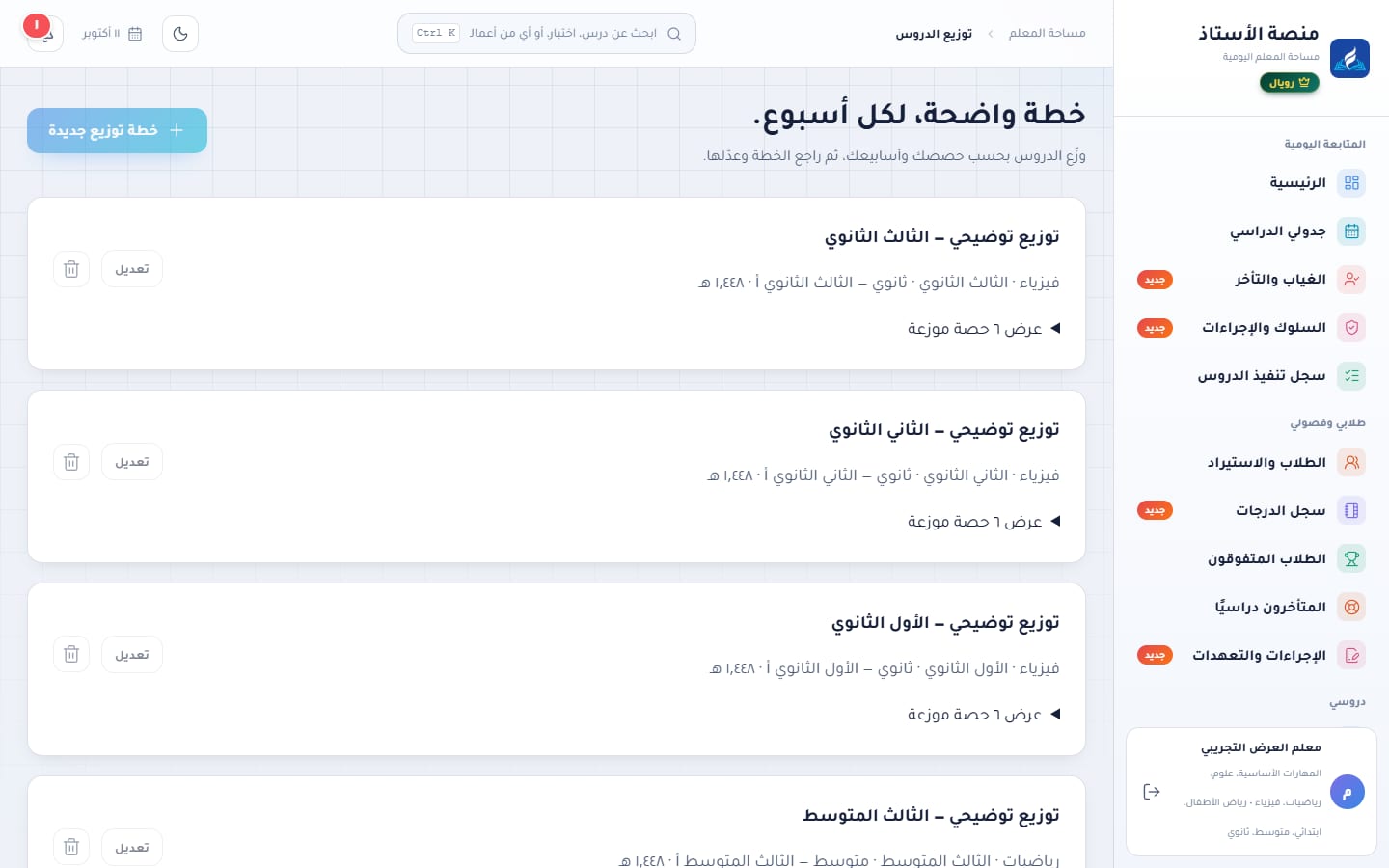Expand عرض ٦ حصة موزعة for الثاني الثانوي
Image resolution: width=1389 pixels, height=868 pixels.
[984, 522]
